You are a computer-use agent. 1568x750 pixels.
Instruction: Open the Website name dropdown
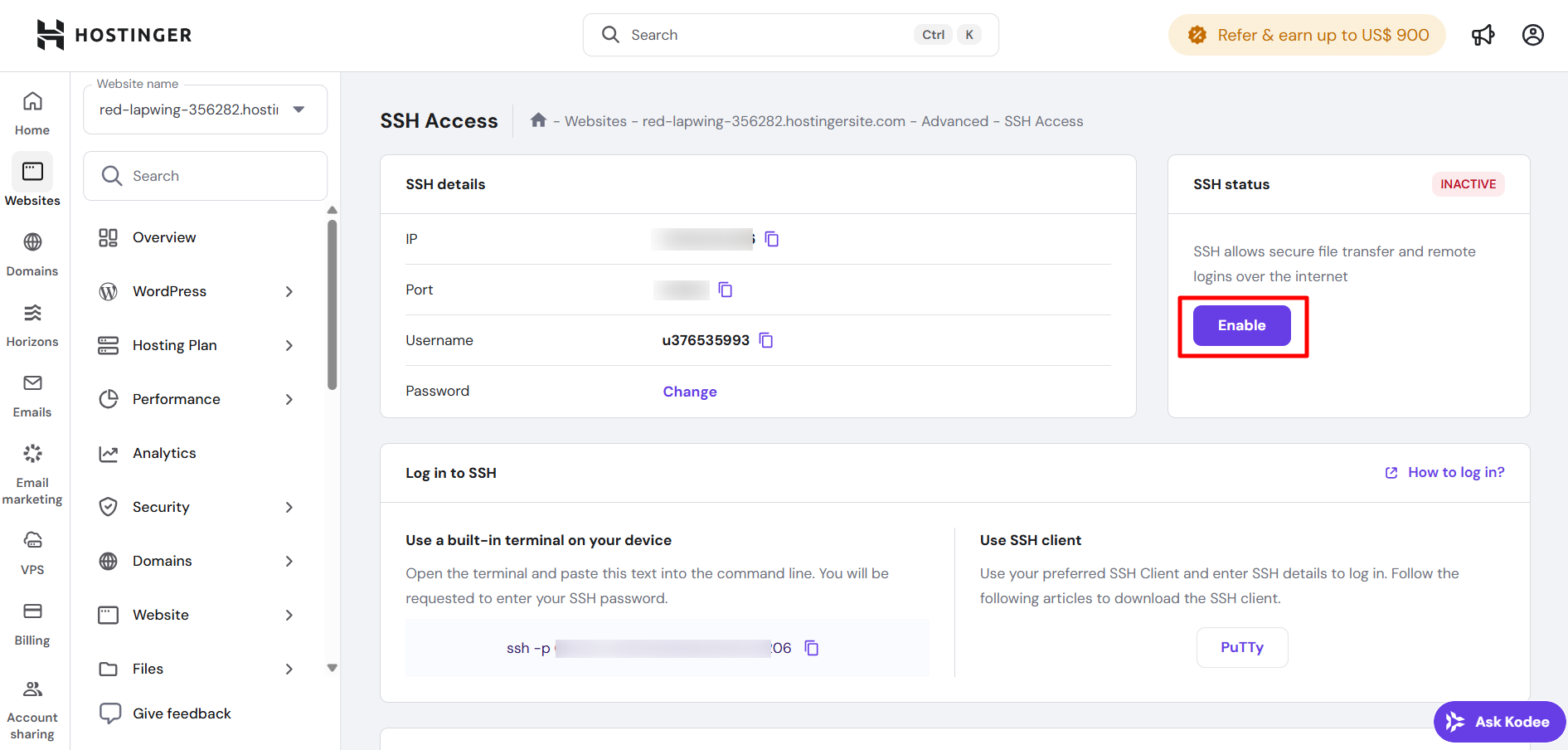[x=205, y=110]
